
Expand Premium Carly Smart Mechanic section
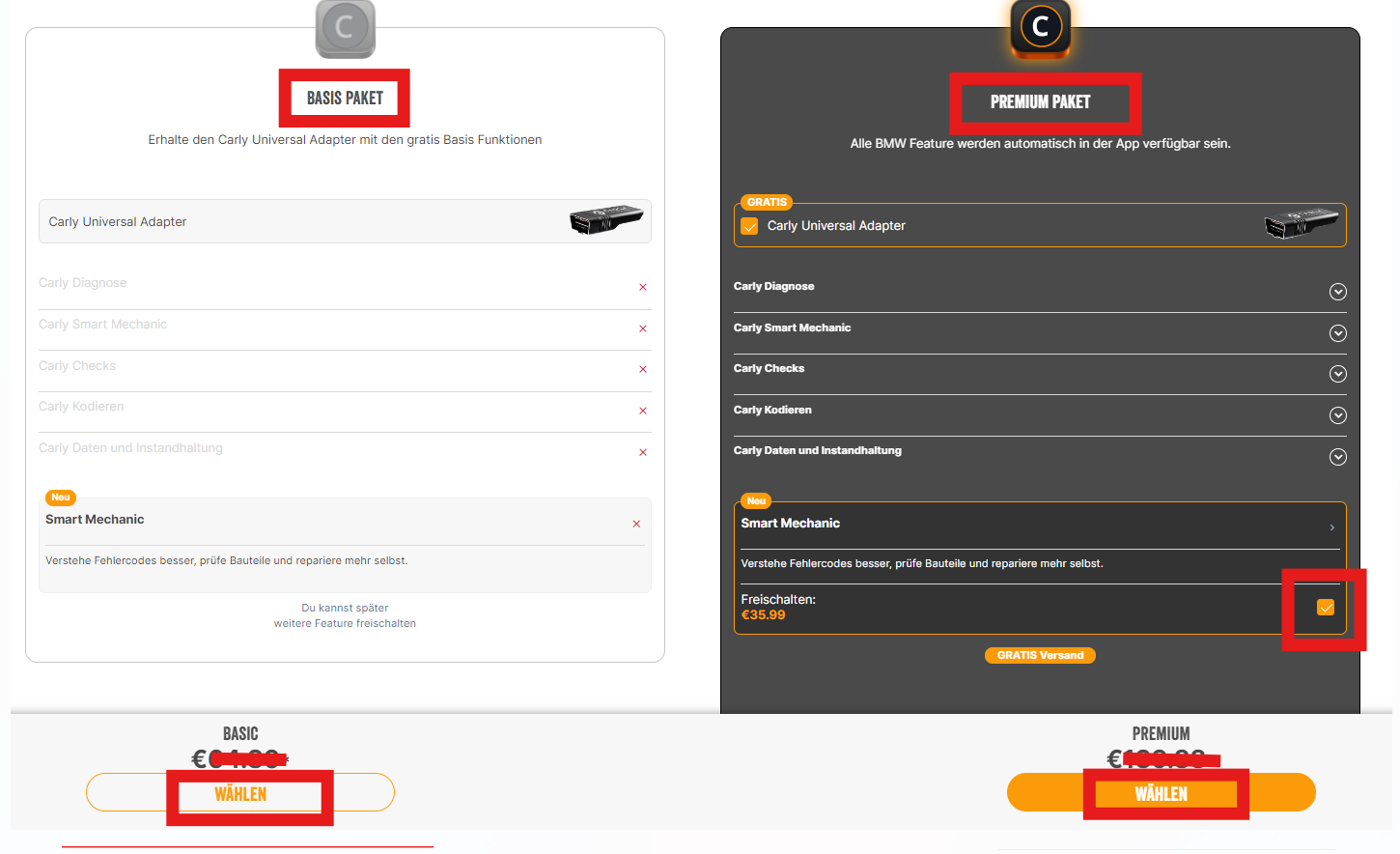click(x=1338, y=333)
